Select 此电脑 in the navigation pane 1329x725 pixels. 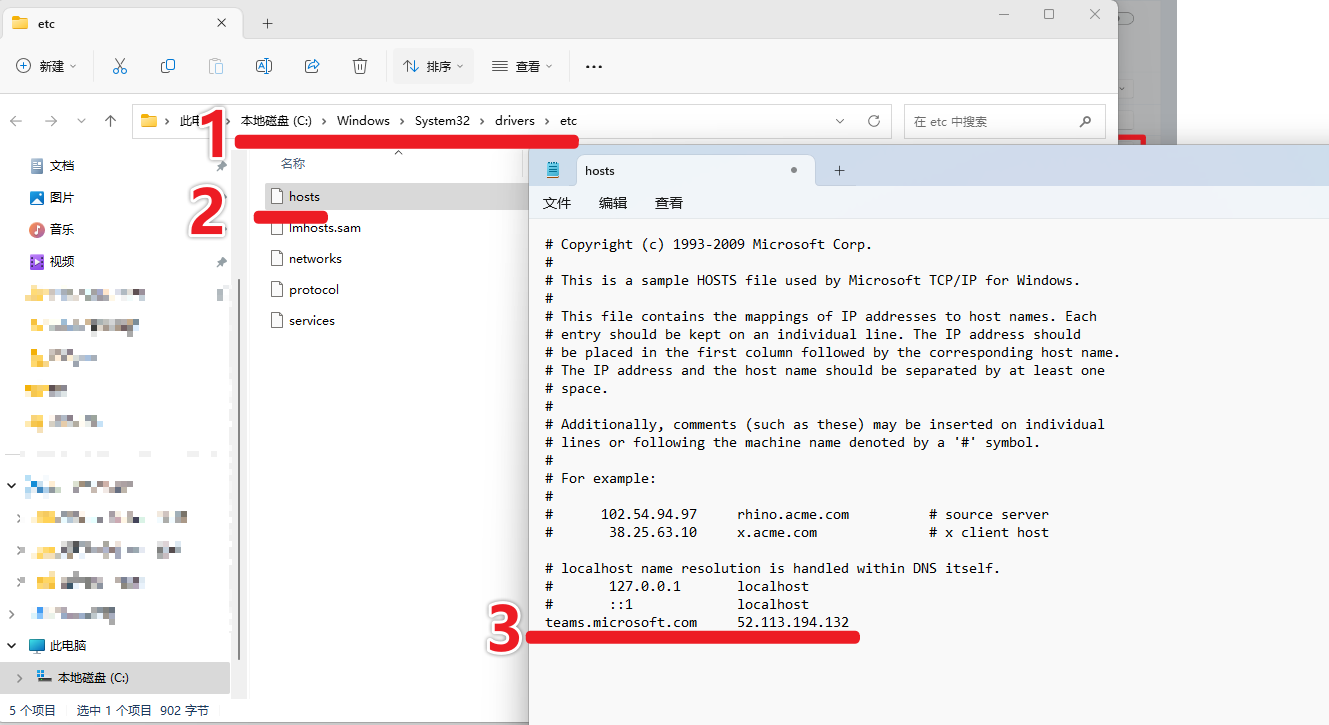(x=67, y=646)
